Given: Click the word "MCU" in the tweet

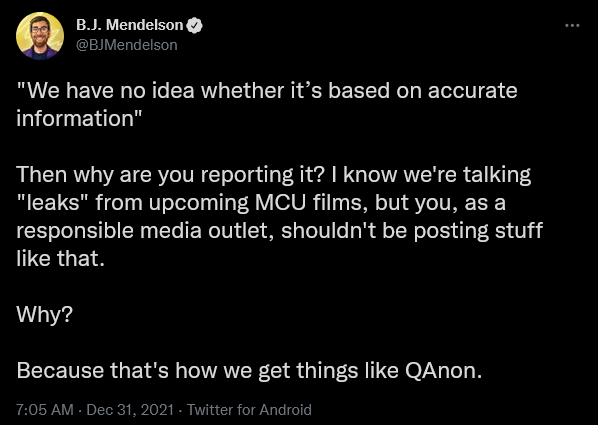Looking at the screenshot, I should point(280,203).
